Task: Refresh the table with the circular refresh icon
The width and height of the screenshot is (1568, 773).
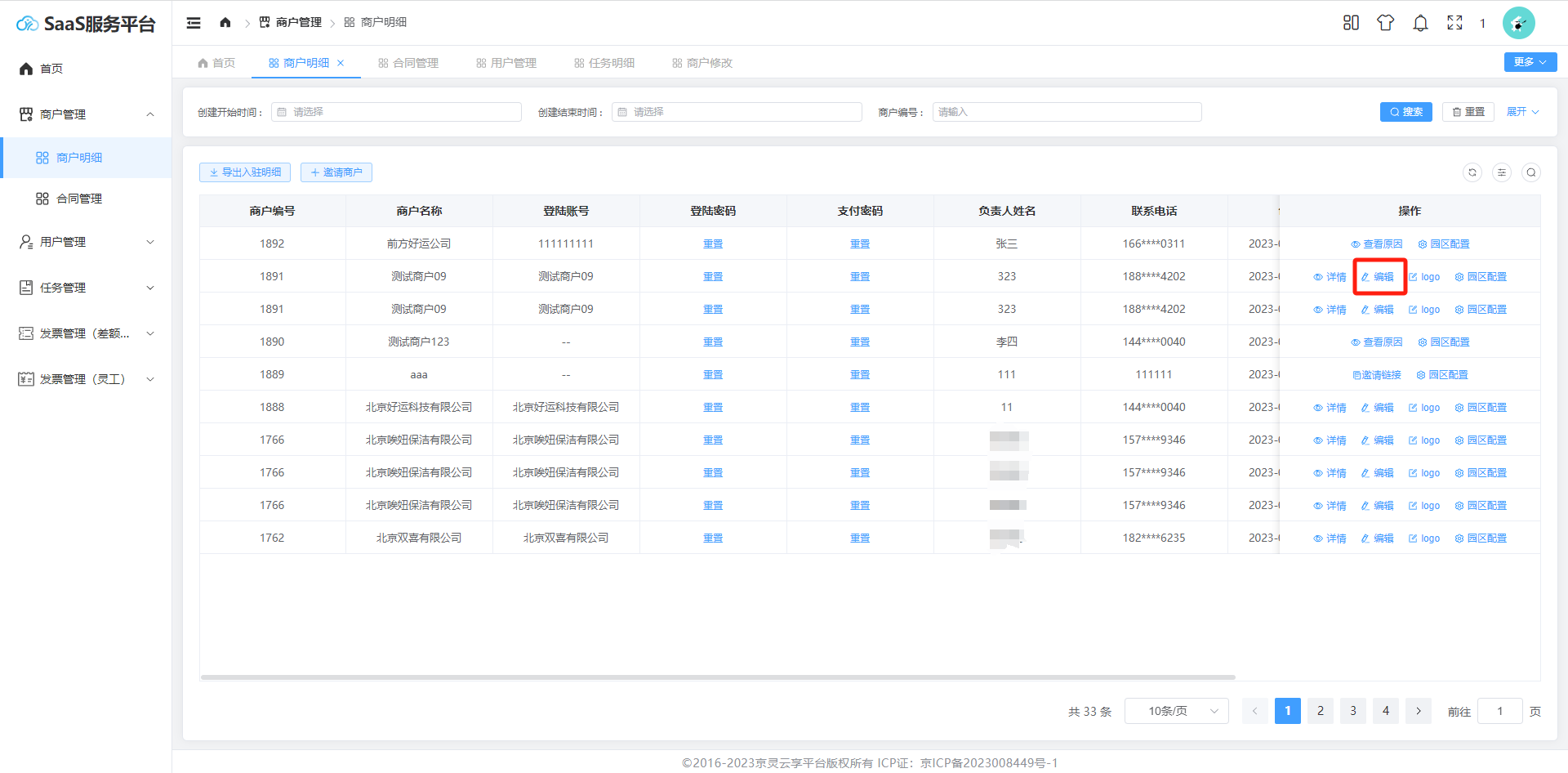Action: [x=1472, y=172]
